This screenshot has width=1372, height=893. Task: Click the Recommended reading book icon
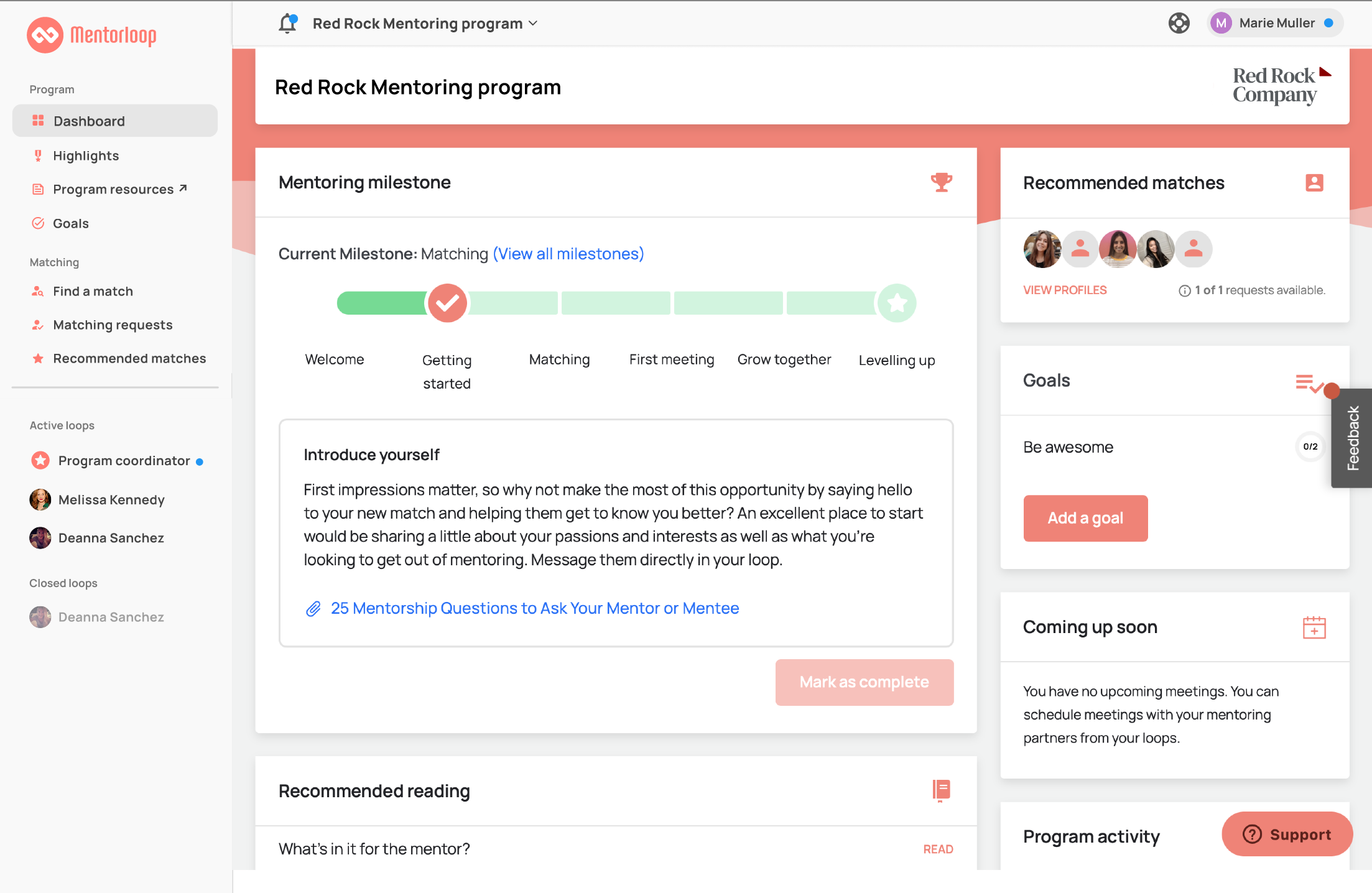tap(941, 790)
